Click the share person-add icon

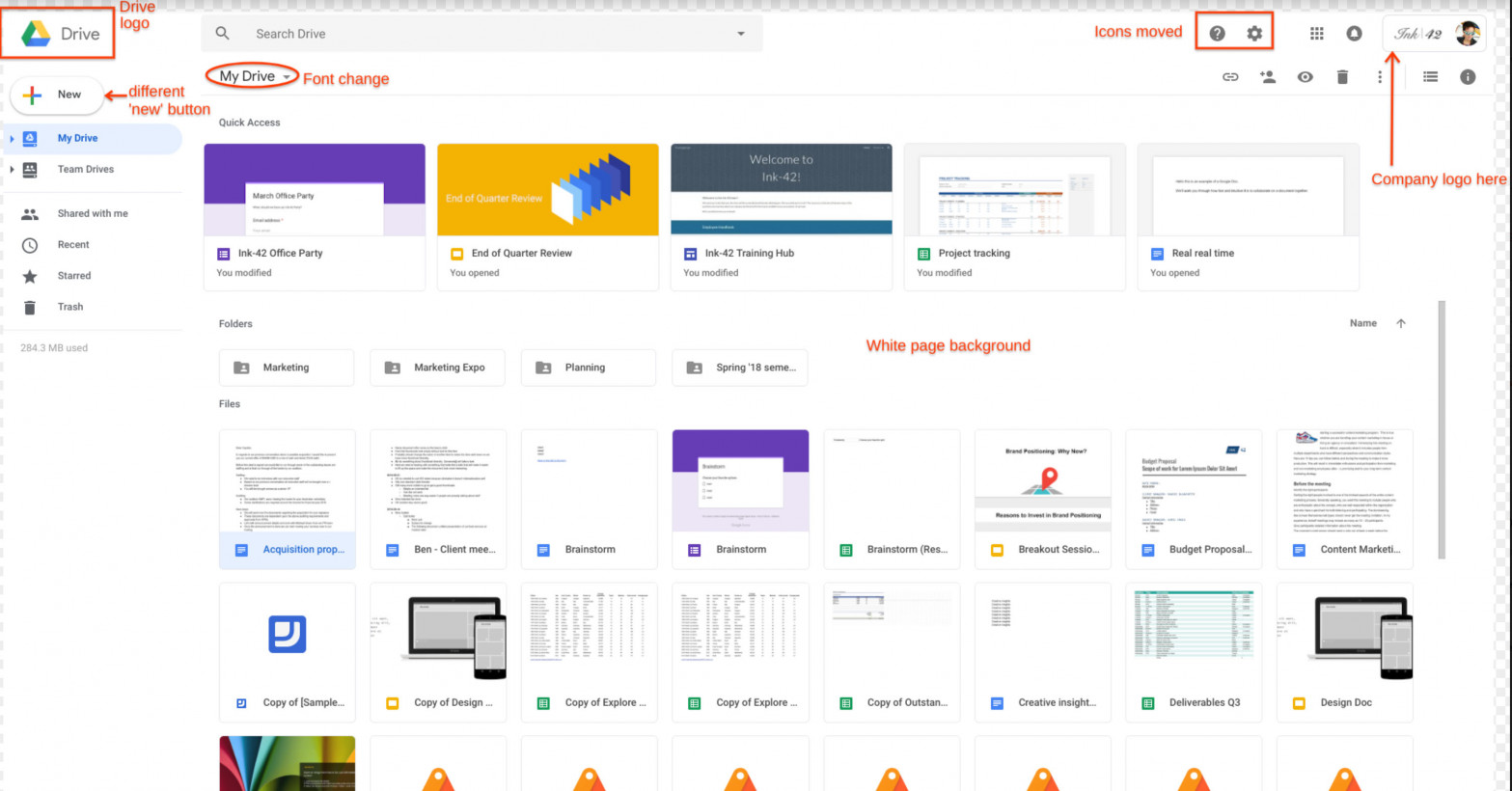[x=1268, y=77]
